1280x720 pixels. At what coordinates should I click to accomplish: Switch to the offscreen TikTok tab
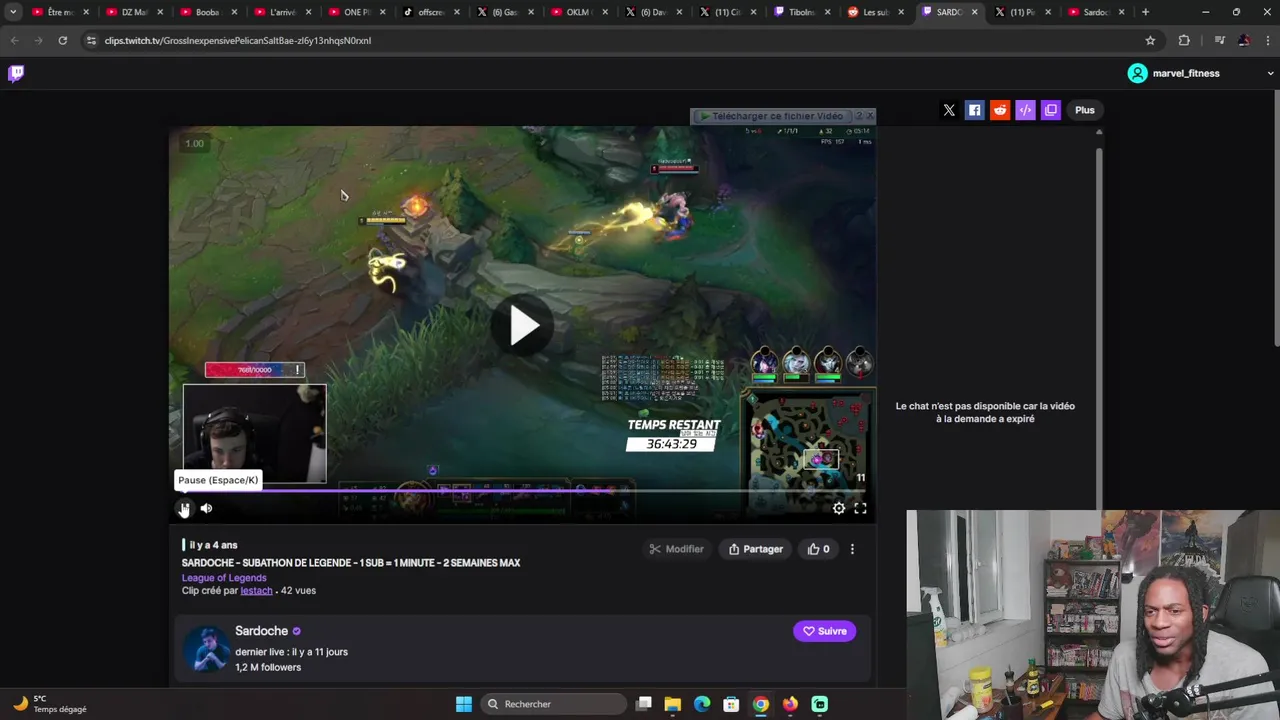431,12
